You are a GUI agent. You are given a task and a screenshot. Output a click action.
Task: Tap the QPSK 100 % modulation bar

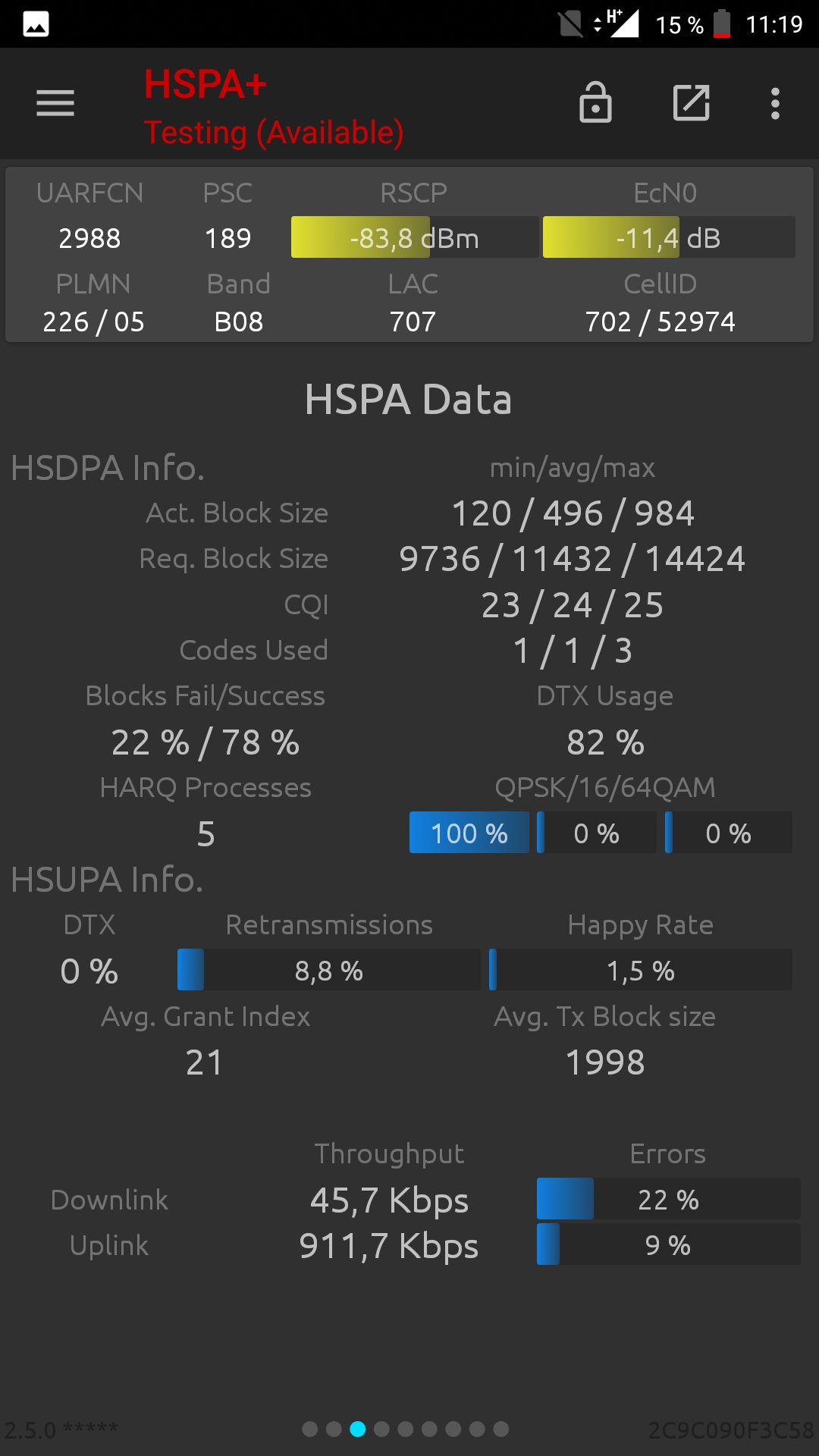click(x=469, y=833)
